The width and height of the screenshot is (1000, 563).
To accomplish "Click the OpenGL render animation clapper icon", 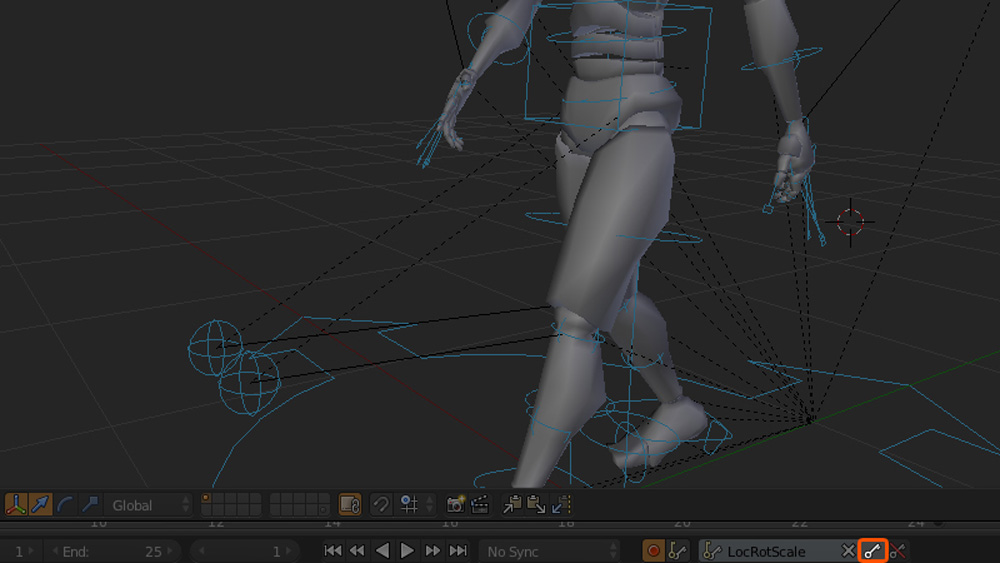I will (x=480, y=505).
